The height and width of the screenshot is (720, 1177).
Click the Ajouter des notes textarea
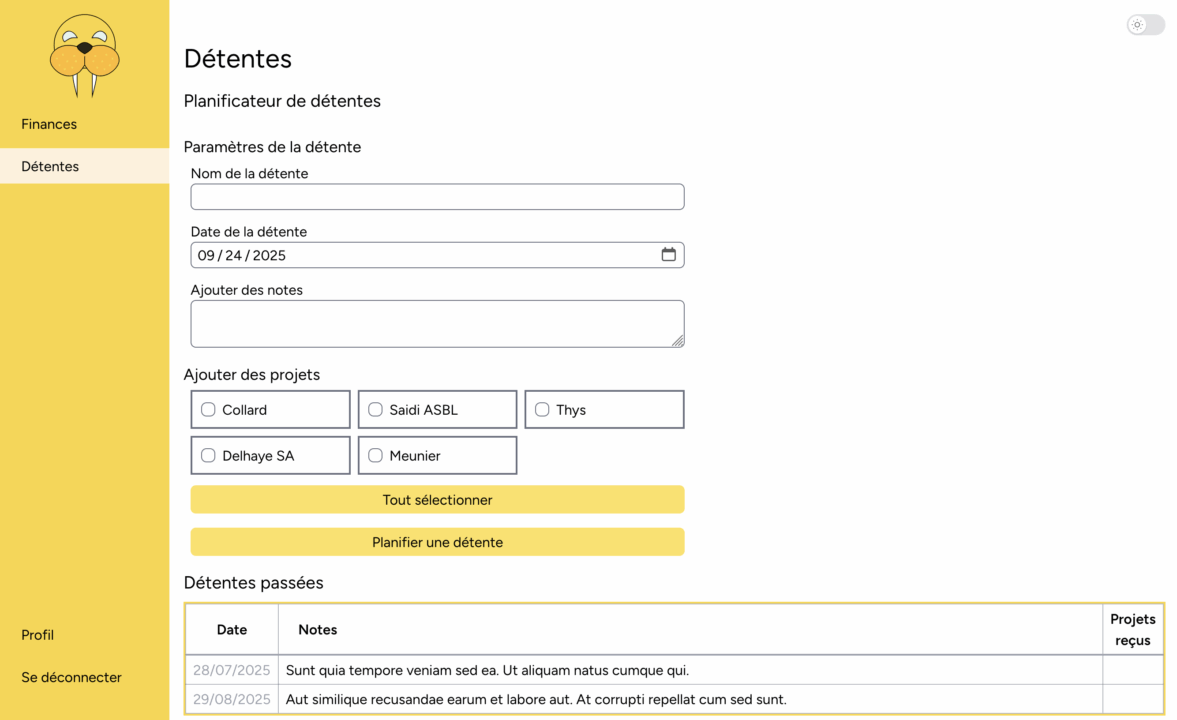click(437, 324)
